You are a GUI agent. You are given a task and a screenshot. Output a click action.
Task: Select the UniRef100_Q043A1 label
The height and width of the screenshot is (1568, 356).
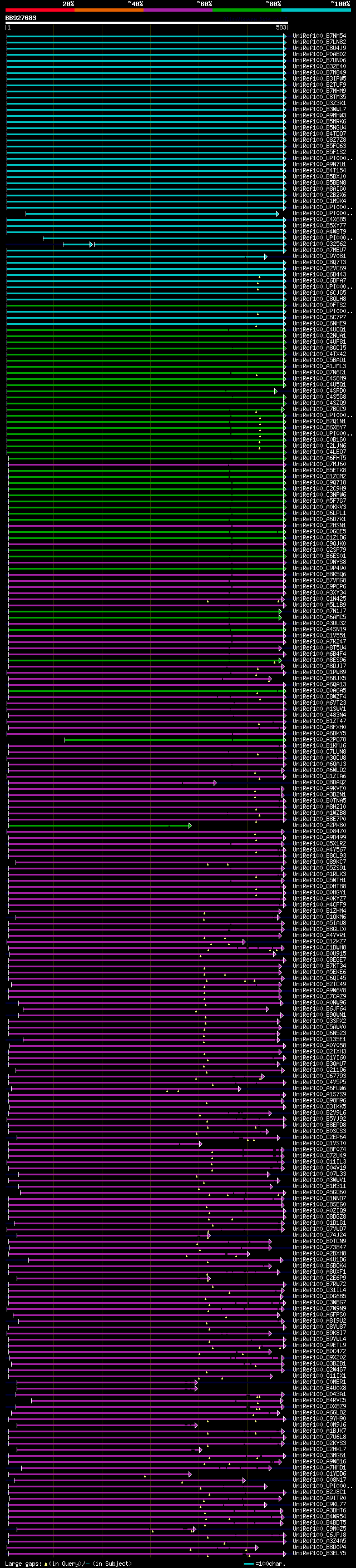tap(319, 1394)
